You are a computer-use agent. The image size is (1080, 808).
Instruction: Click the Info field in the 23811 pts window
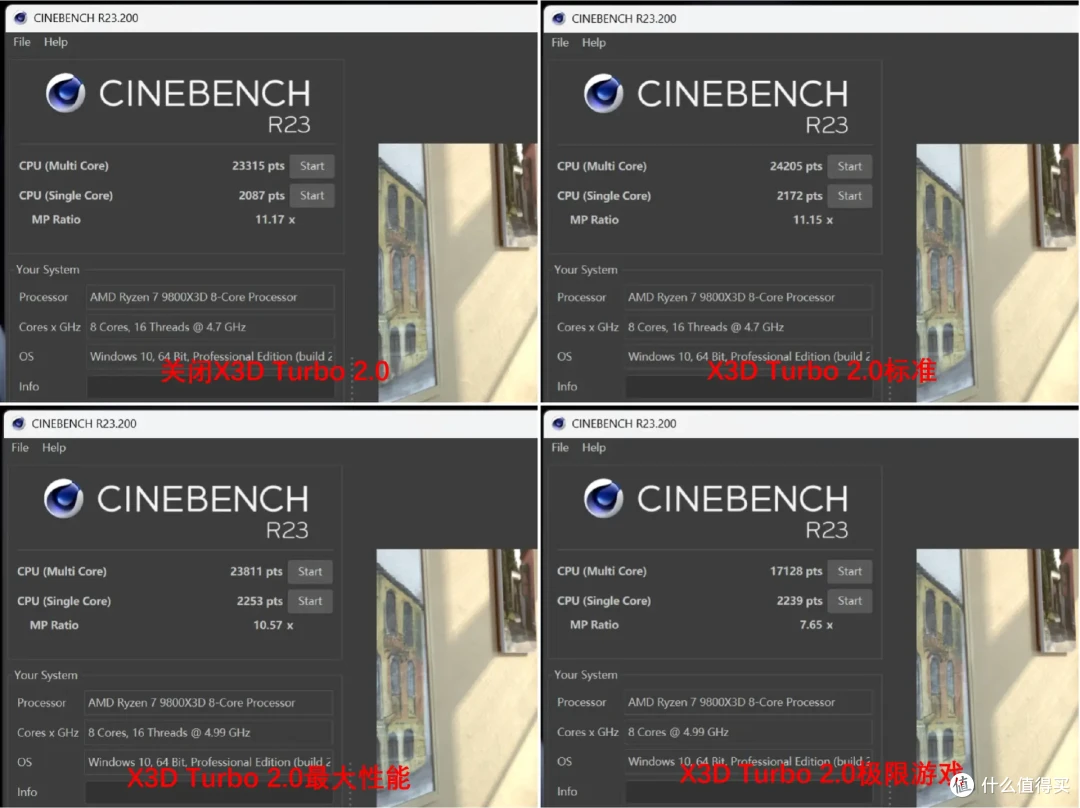click(208, 792)
